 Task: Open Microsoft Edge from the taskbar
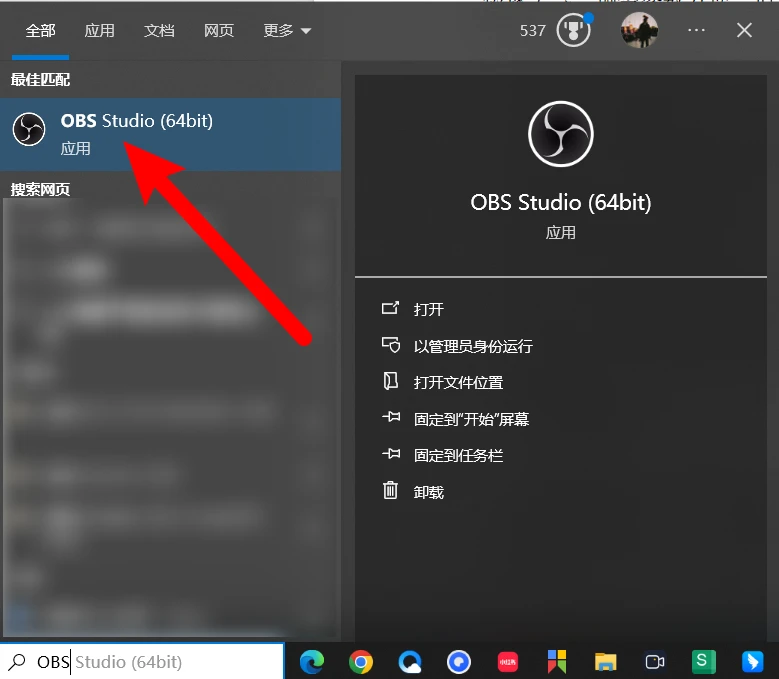312,662
